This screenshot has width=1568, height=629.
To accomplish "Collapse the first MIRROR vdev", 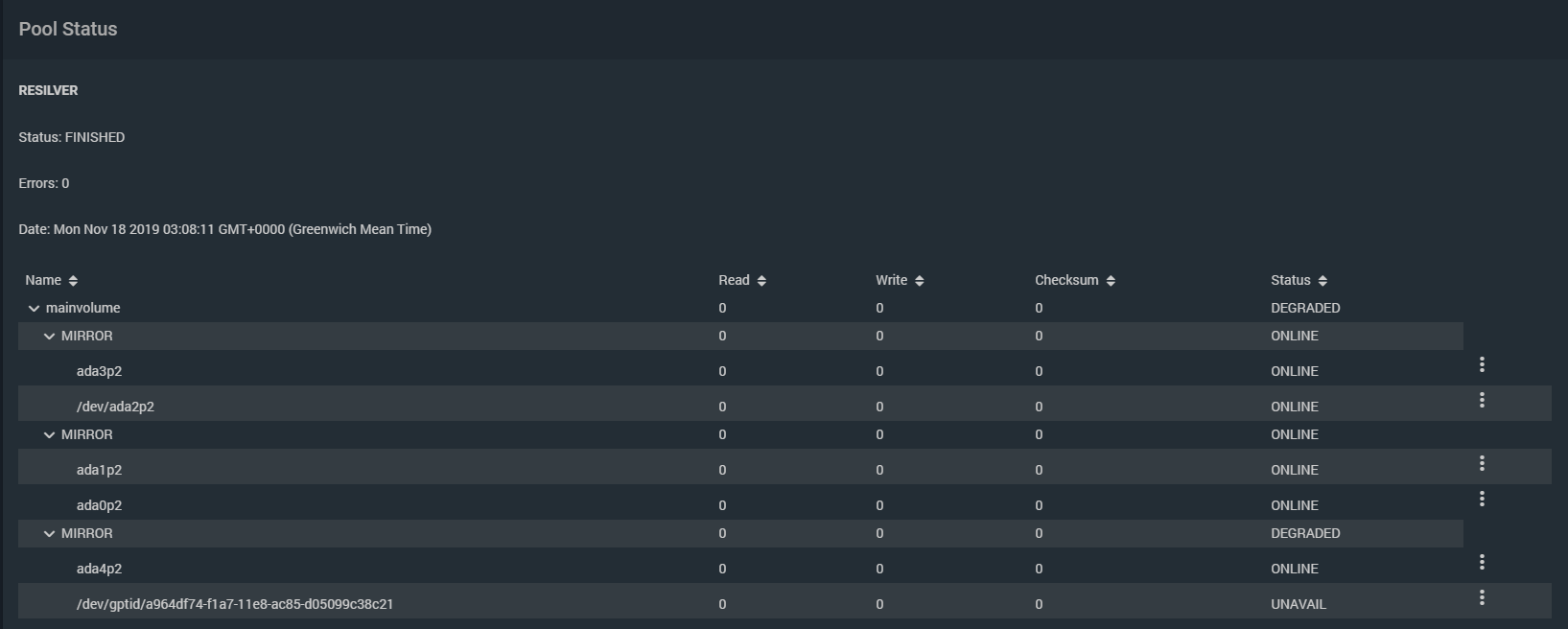I will click(x=50, y=337).
